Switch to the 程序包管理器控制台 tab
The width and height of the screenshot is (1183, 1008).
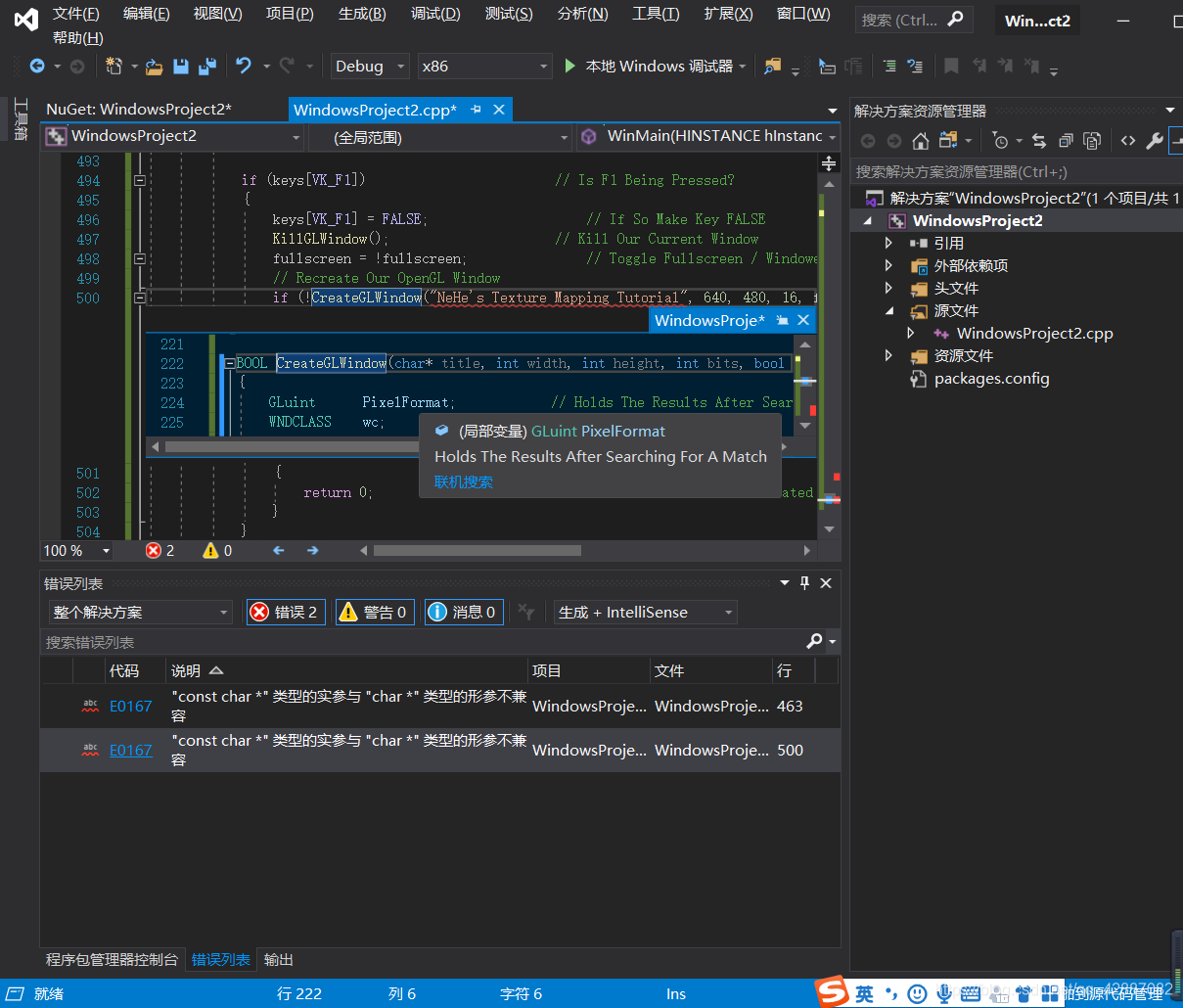tap(112, 960)
